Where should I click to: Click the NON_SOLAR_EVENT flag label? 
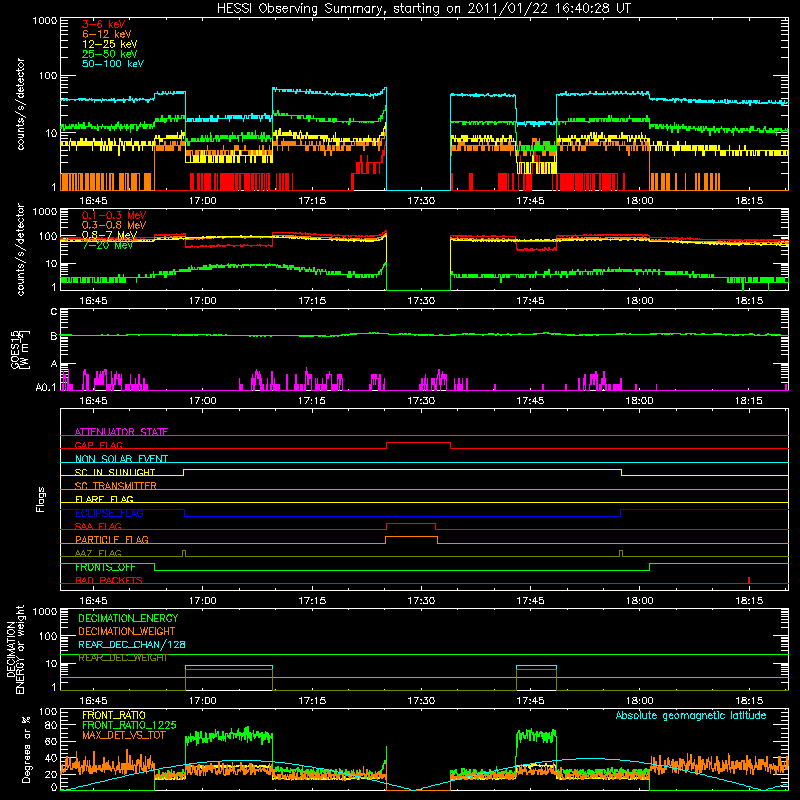tap(121, 459)
